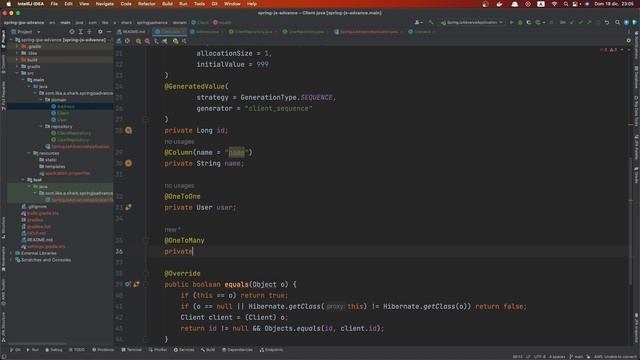This screenshot has height=360, width=640.
Task: Click the locate file target icon in Project panel
Action: [x=72, y=31]
